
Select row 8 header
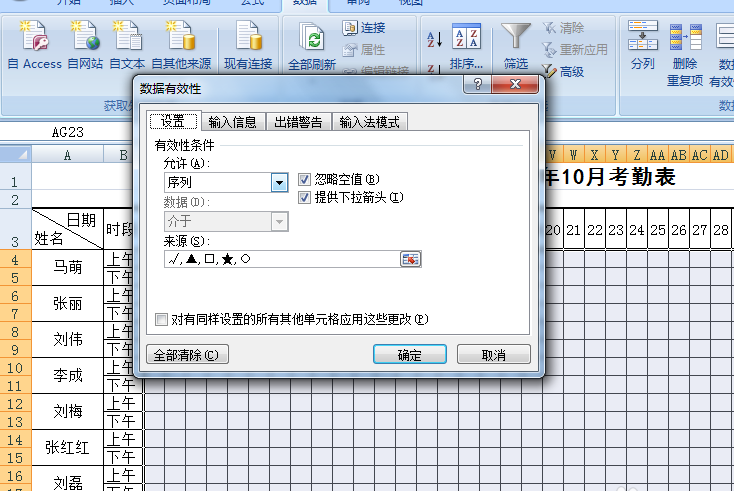pyautogui.click(x=15, y=331)
